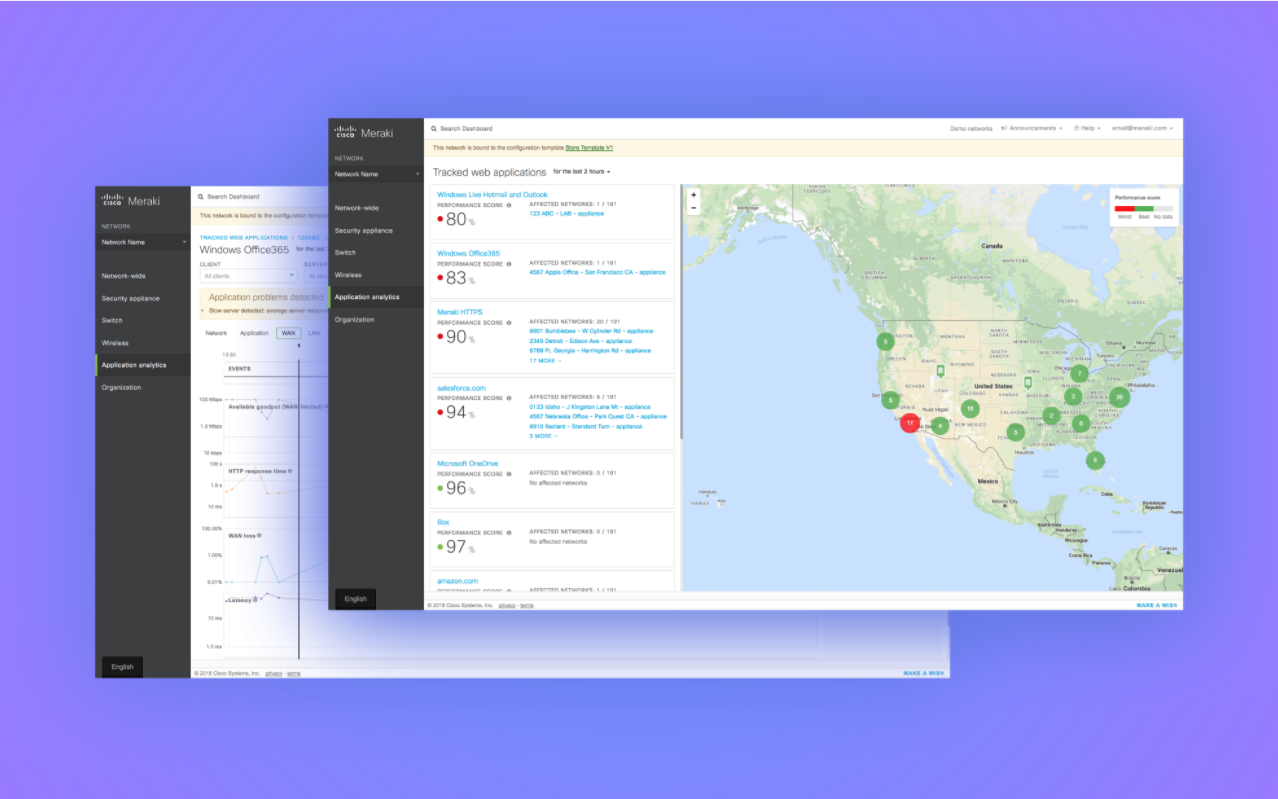This screenshot has height=799, width=1278.
Task: Open the Network Name dropdown in front window
Action: pos(376,174)
